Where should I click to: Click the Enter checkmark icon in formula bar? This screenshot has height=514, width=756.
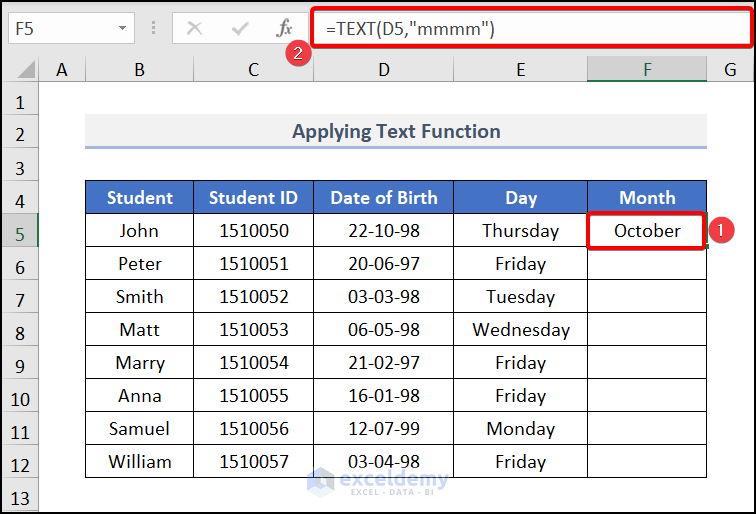tap(239, 29)
